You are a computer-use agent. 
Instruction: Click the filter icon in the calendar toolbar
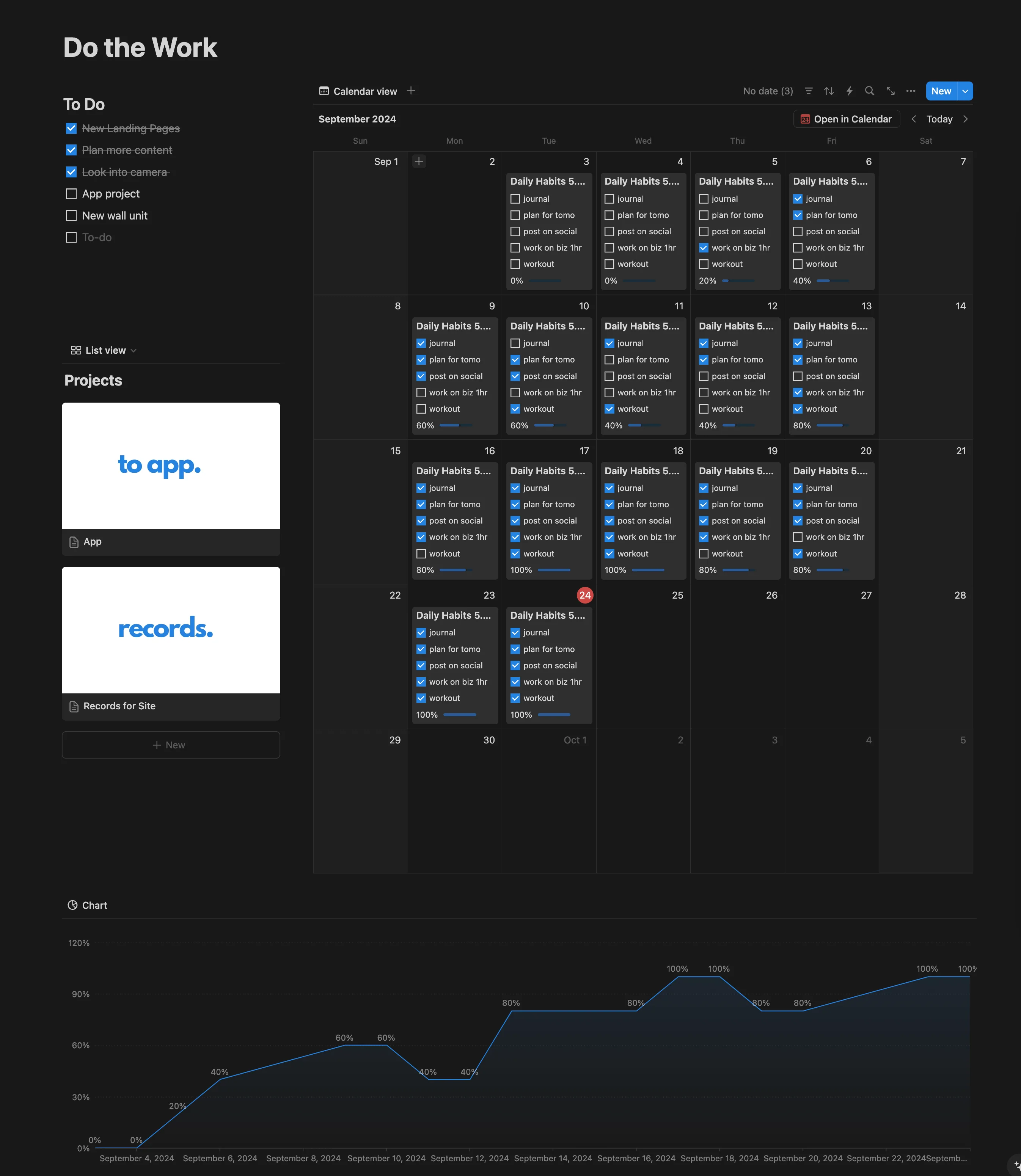pyautogui.click(x=808, y=91)
